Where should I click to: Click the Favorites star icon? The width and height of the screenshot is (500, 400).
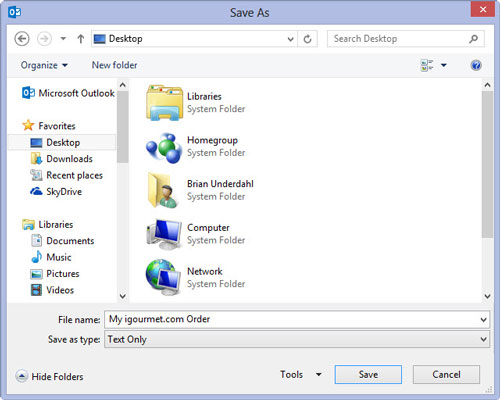click(x=28, y=125)
